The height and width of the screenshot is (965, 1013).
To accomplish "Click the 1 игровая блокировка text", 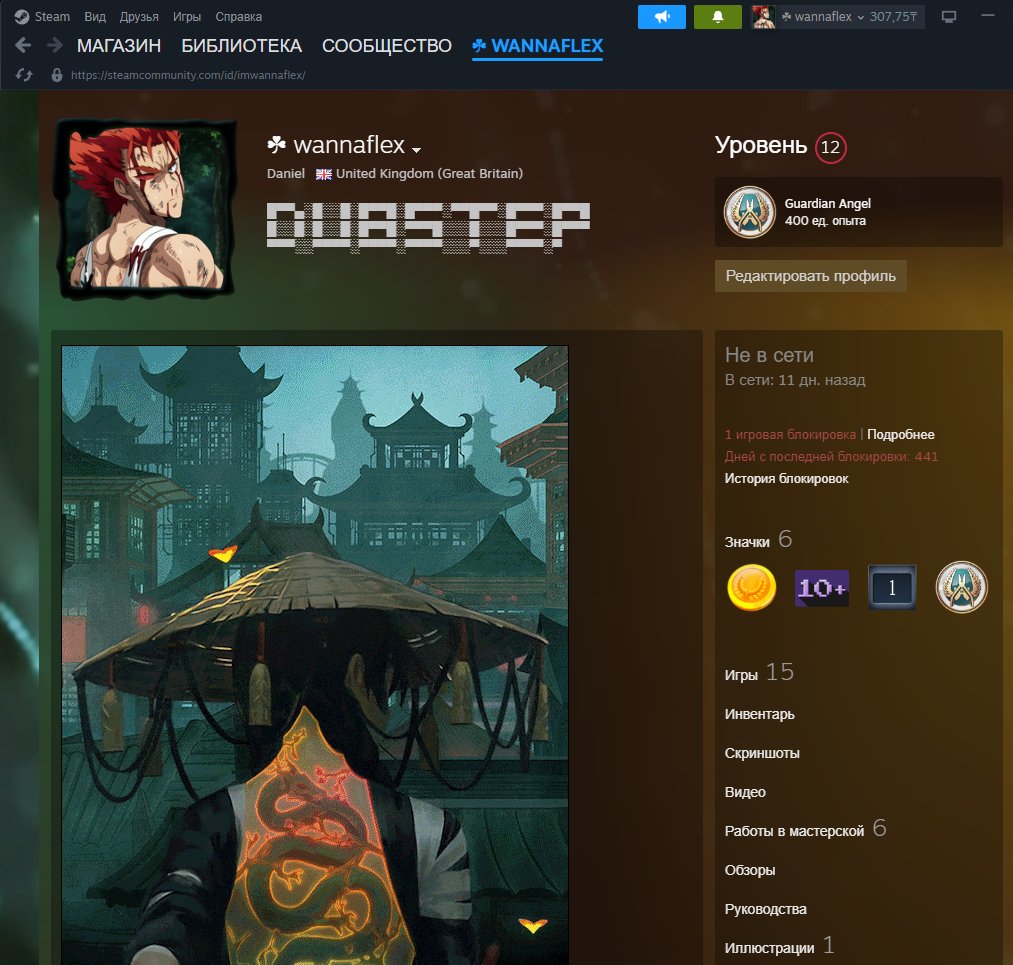I will (x=790, y=434).
